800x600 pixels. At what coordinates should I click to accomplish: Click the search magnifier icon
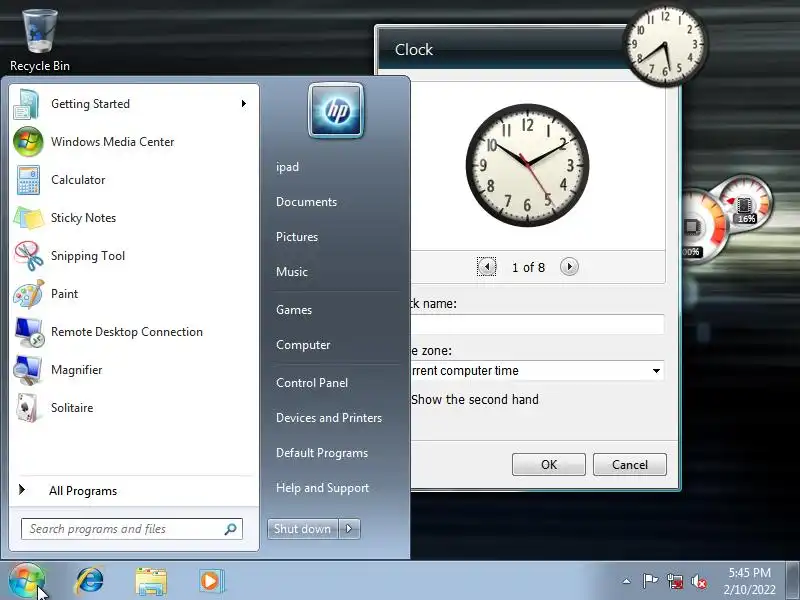pyautogui.click(x=231, y=529)
